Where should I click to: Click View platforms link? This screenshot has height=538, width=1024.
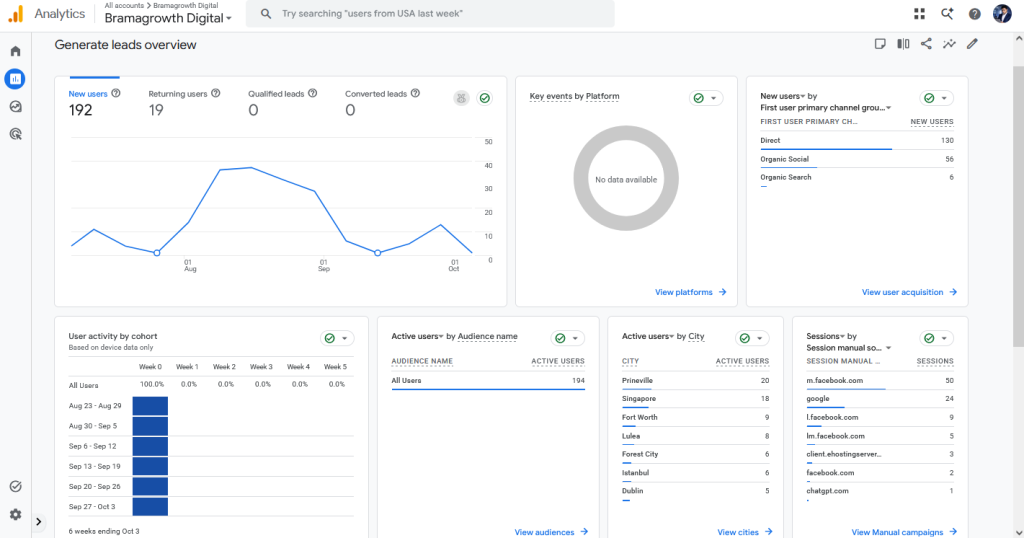click(x=690, y=293)
